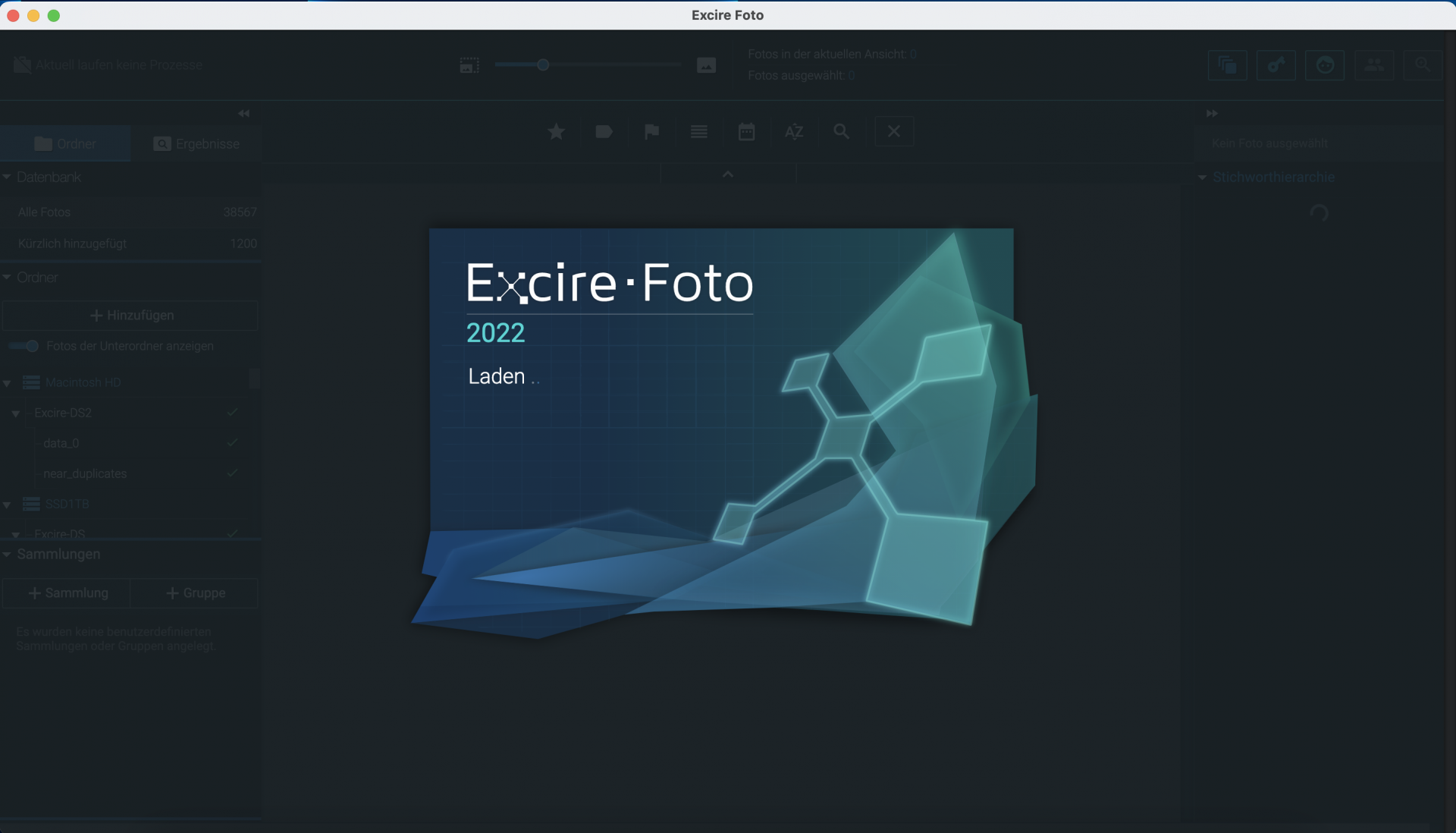Click the thumbnail size slider handle
This screenshot has width=1456, height=833.
(543, 65)
